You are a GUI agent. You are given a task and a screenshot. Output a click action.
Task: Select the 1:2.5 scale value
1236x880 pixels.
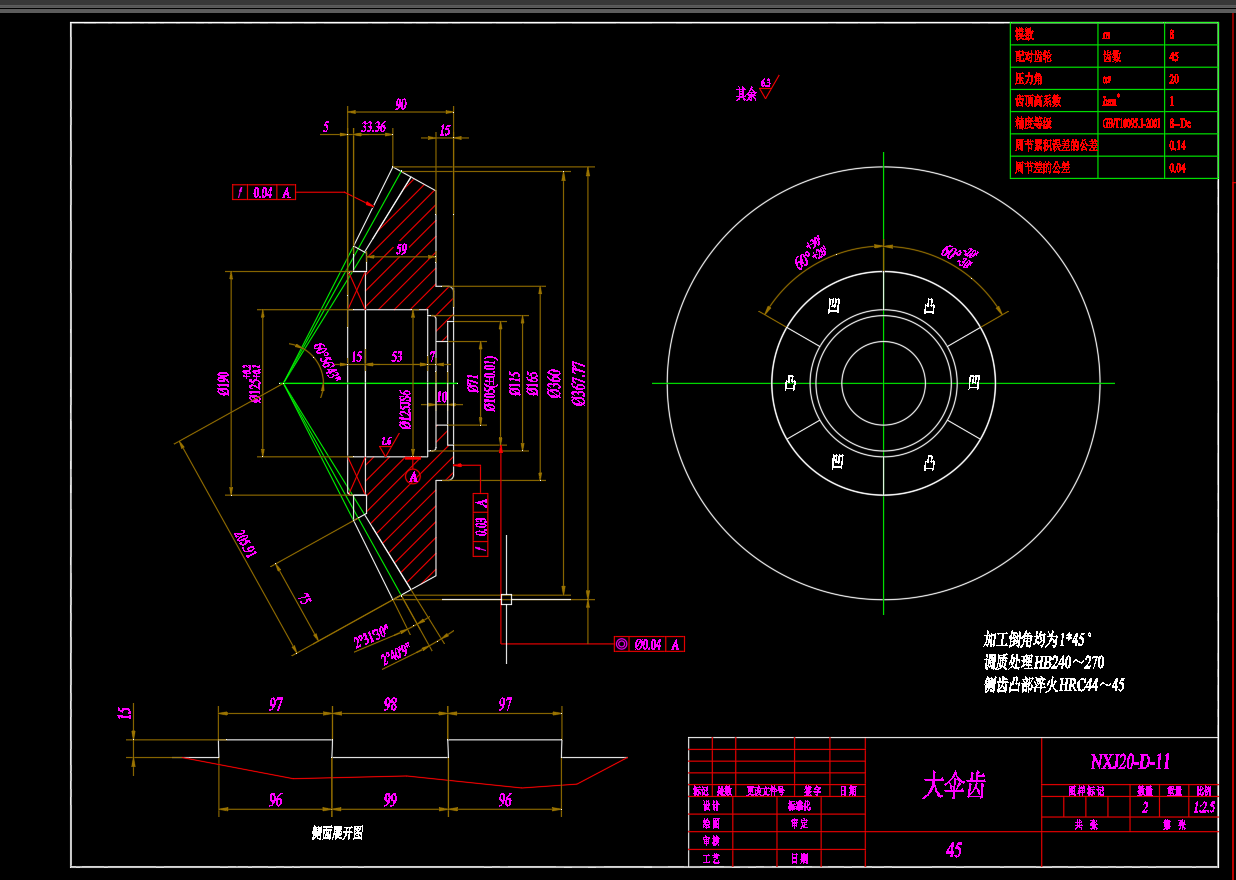pos(1204,807)
